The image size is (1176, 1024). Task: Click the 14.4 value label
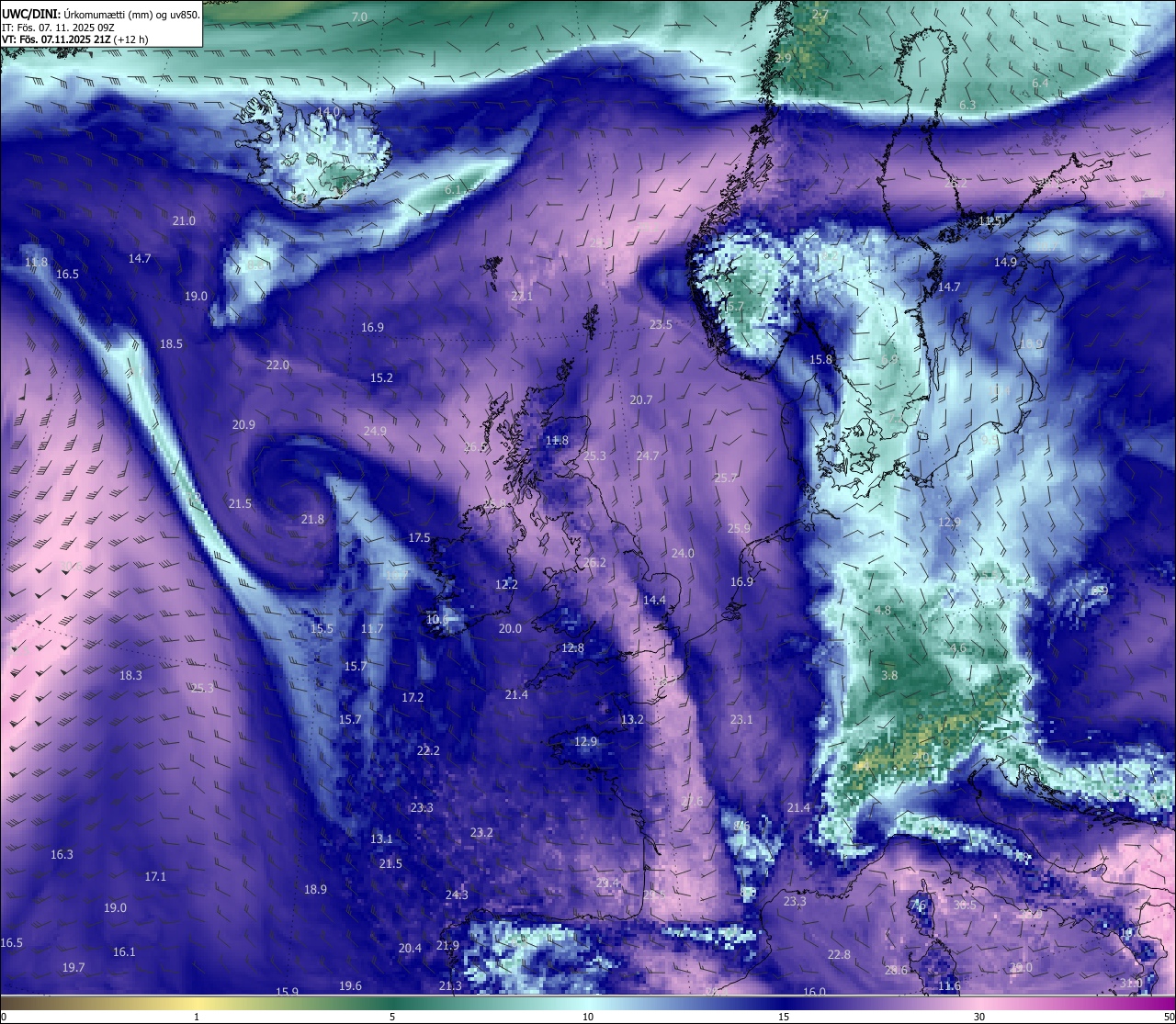654,601
